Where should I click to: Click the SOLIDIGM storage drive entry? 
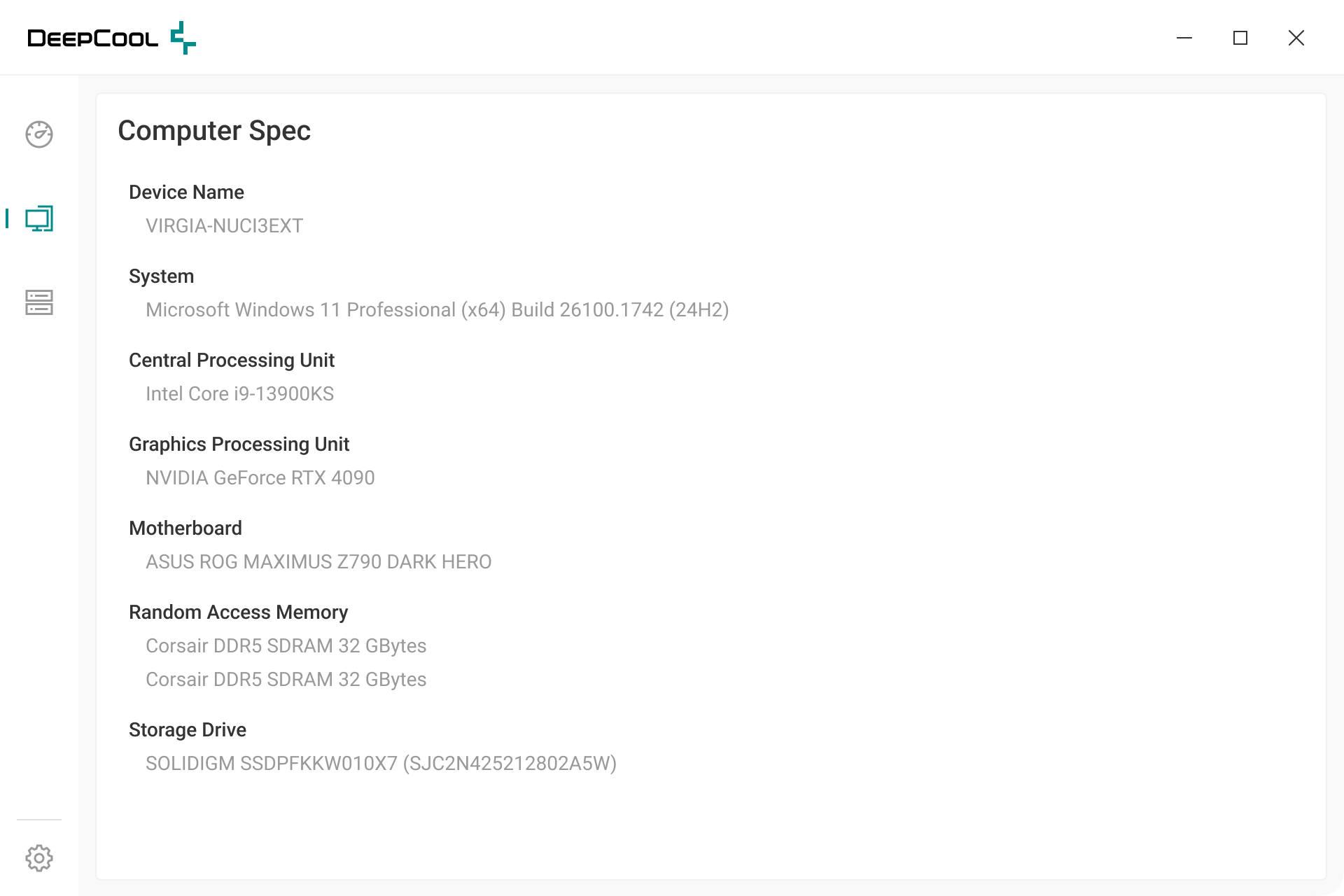click(x=381, y=764)
